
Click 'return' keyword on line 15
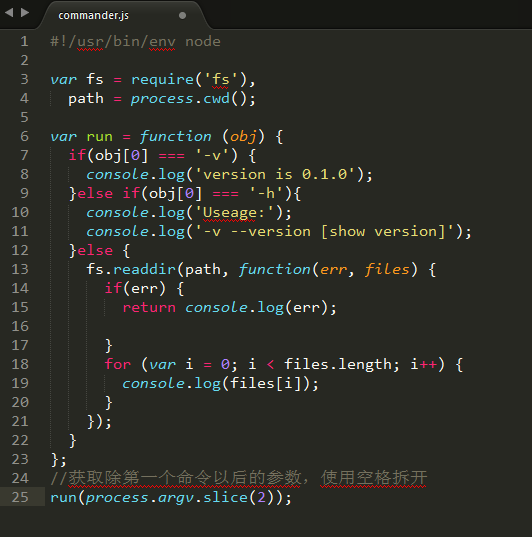[149, 308]
